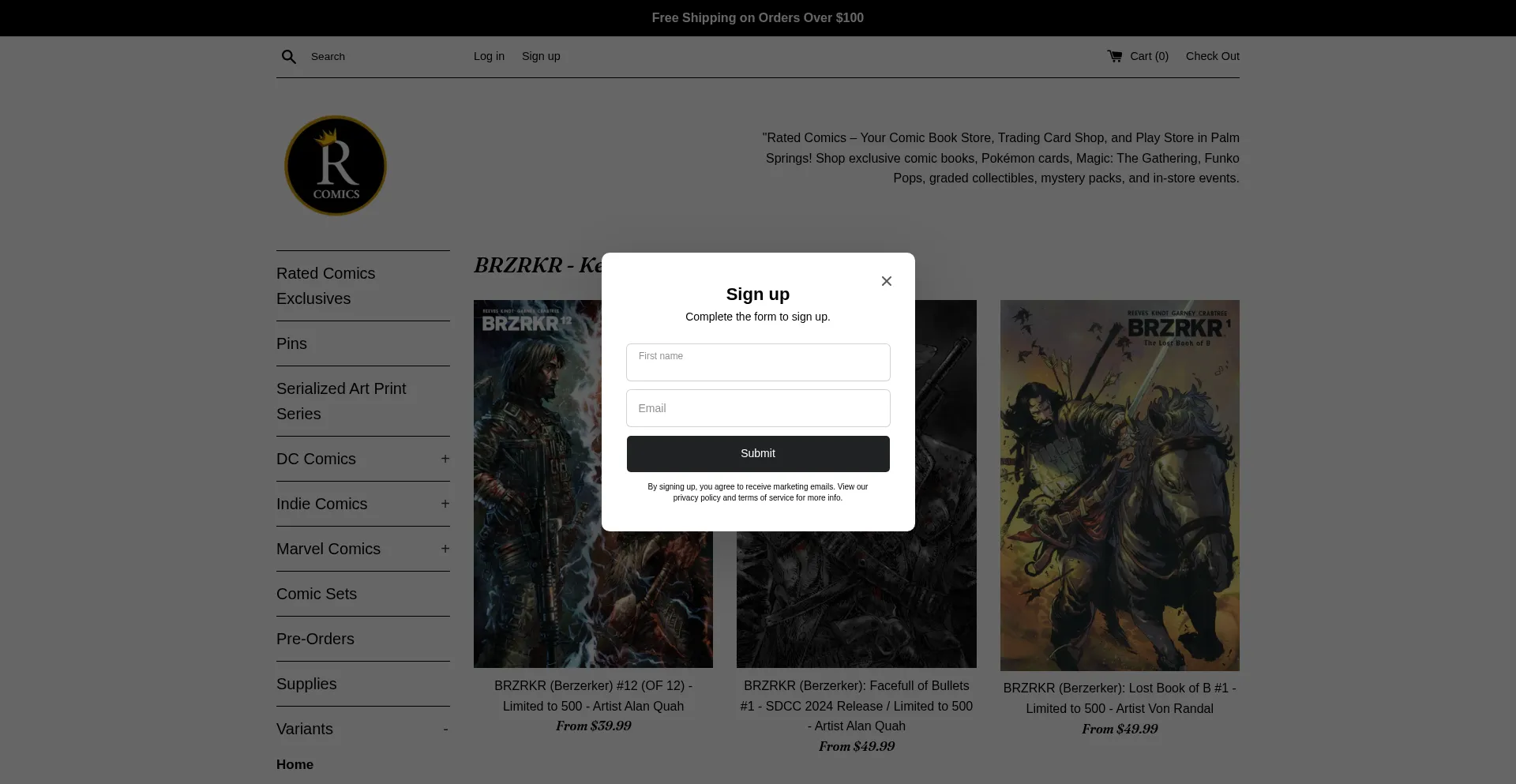1516x784 pixels.
Task: Click the search magnifier icon
Action: coord(289,57)
